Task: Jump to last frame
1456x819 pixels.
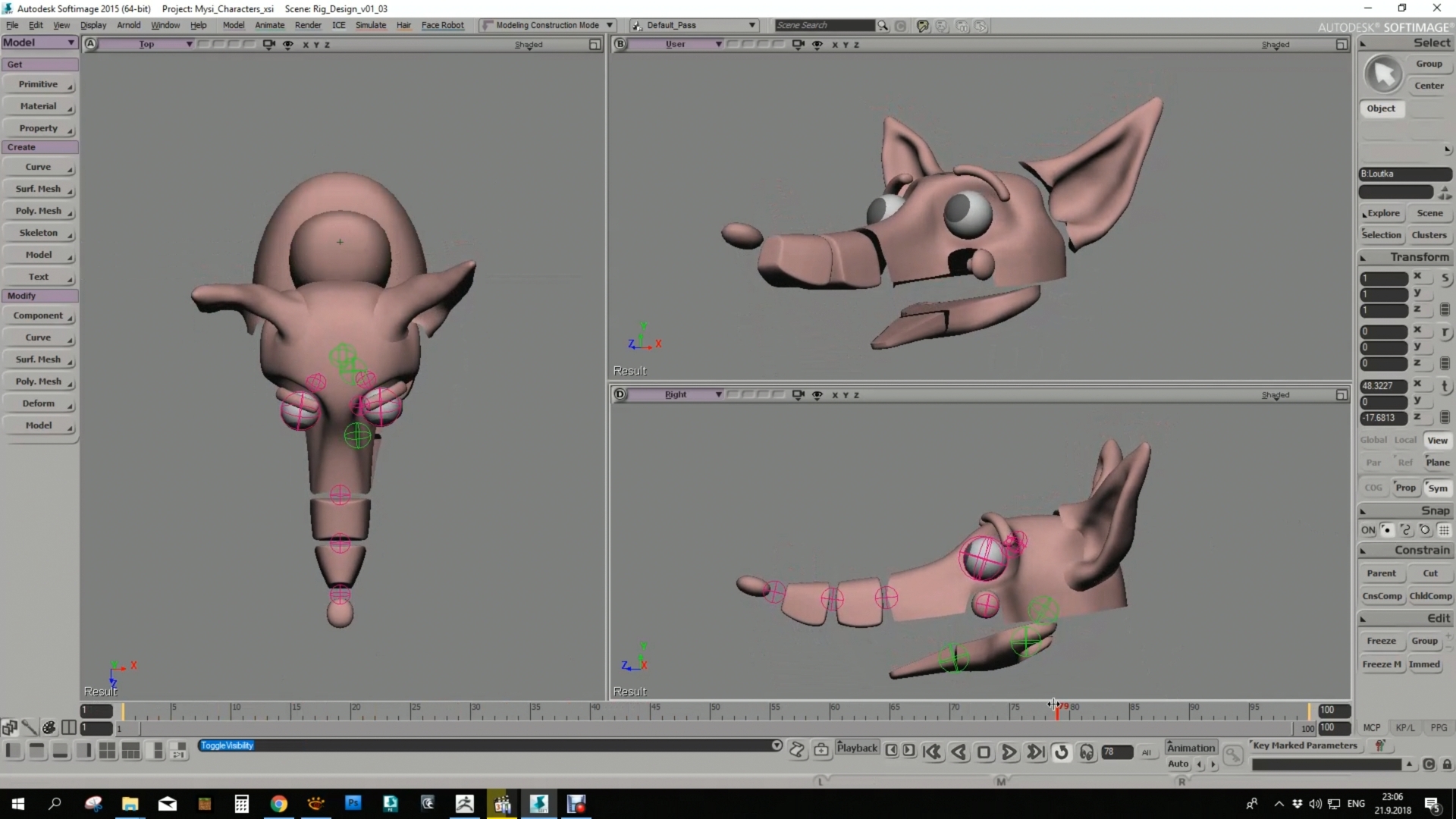Action: coord(1035,752)
